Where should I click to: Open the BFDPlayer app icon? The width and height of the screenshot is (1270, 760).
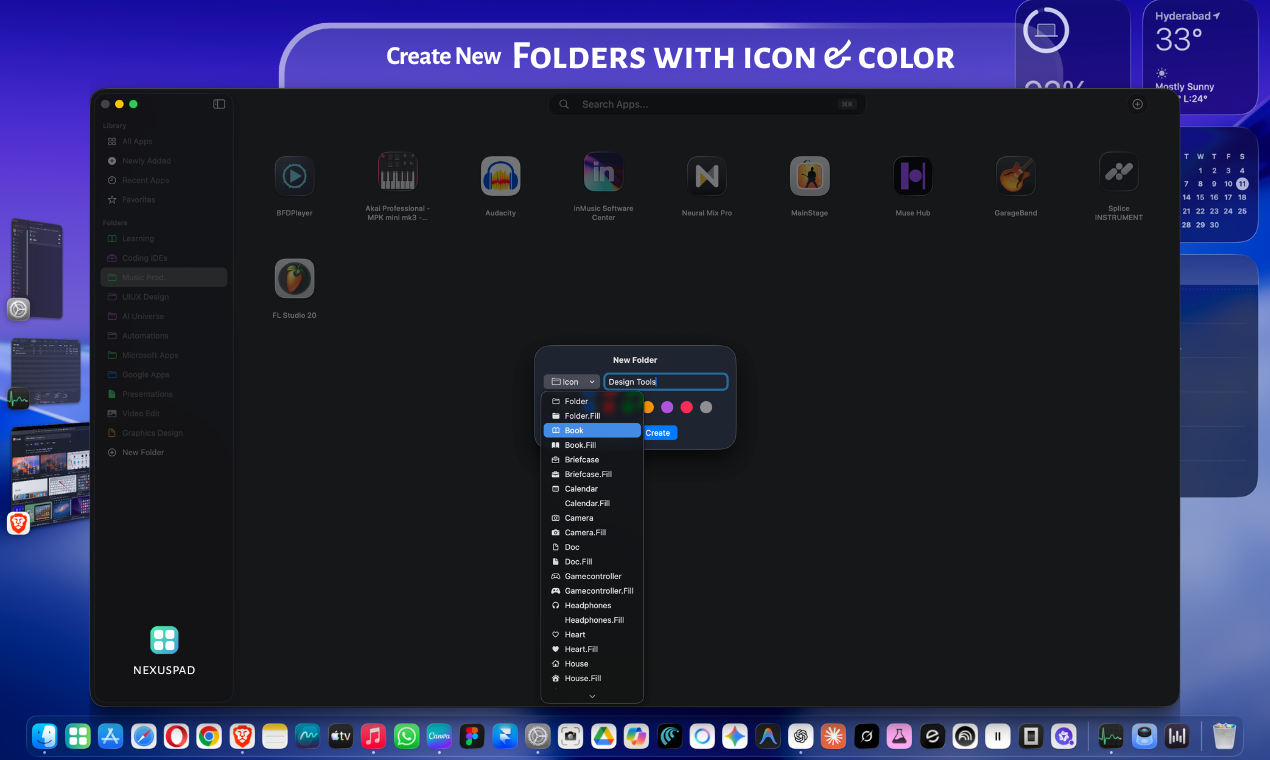294,176
